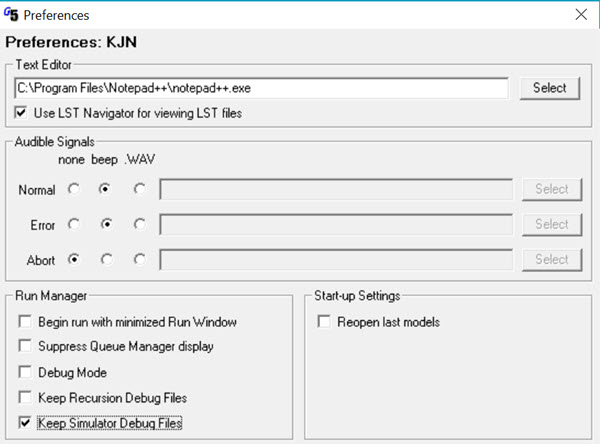The width and height of the screenshot is (600, 444).
Task: Enable Begin run with minimized Run Window
Action: pyautogui.click(x=24, y=322)
